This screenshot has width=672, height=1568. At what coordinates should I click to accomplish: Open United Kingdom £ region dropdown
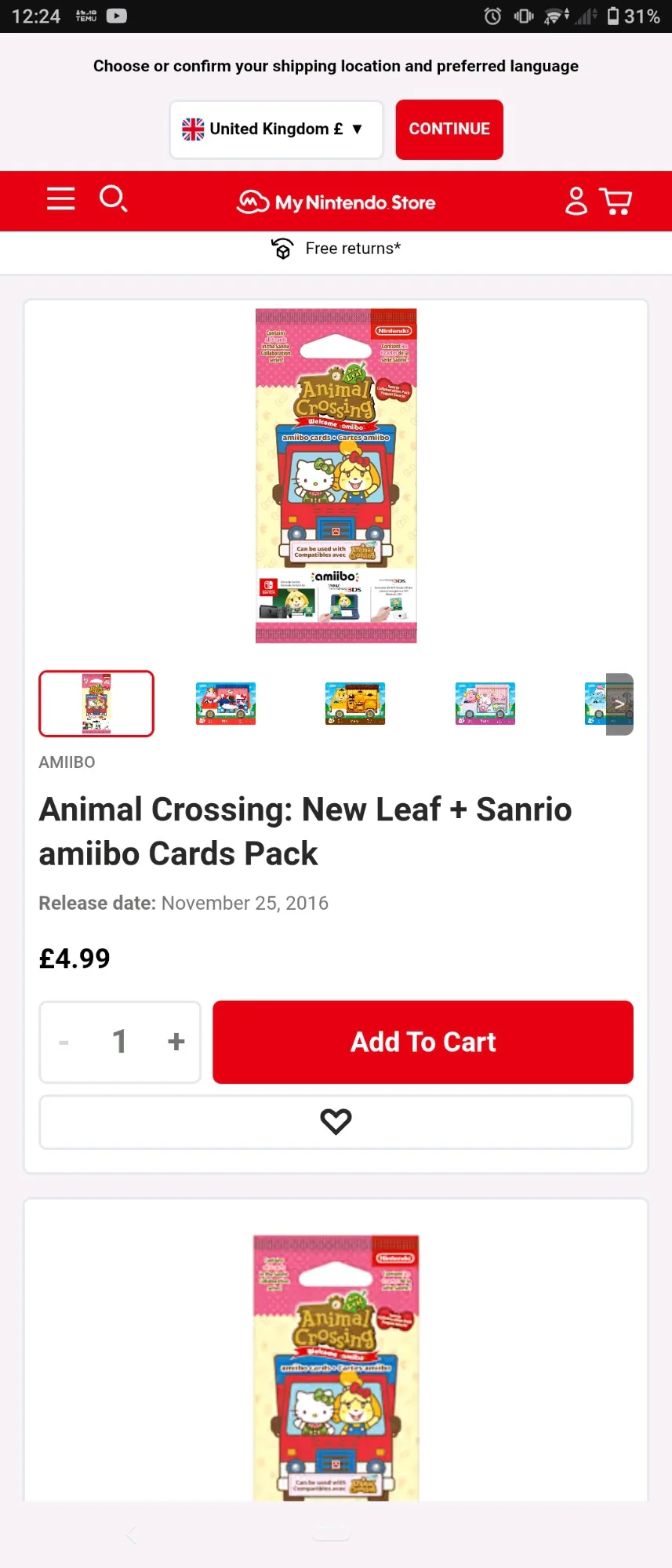click(x=276, y=129)
